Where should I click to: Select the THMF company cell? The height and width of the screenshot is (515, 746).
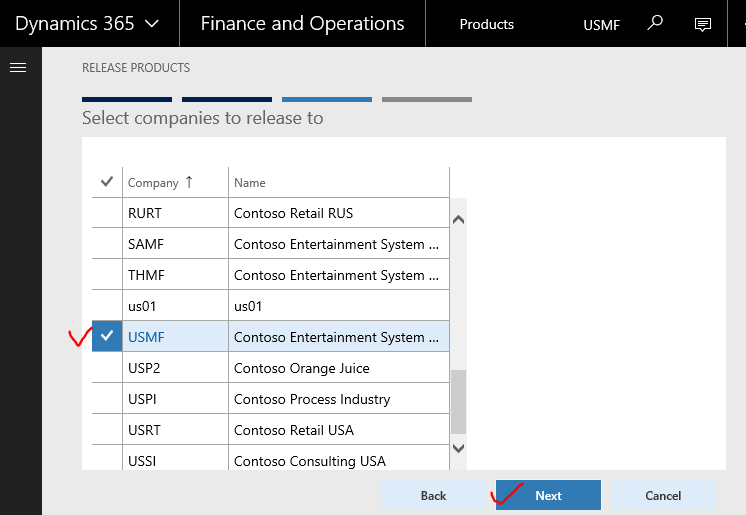click(175, 275)
